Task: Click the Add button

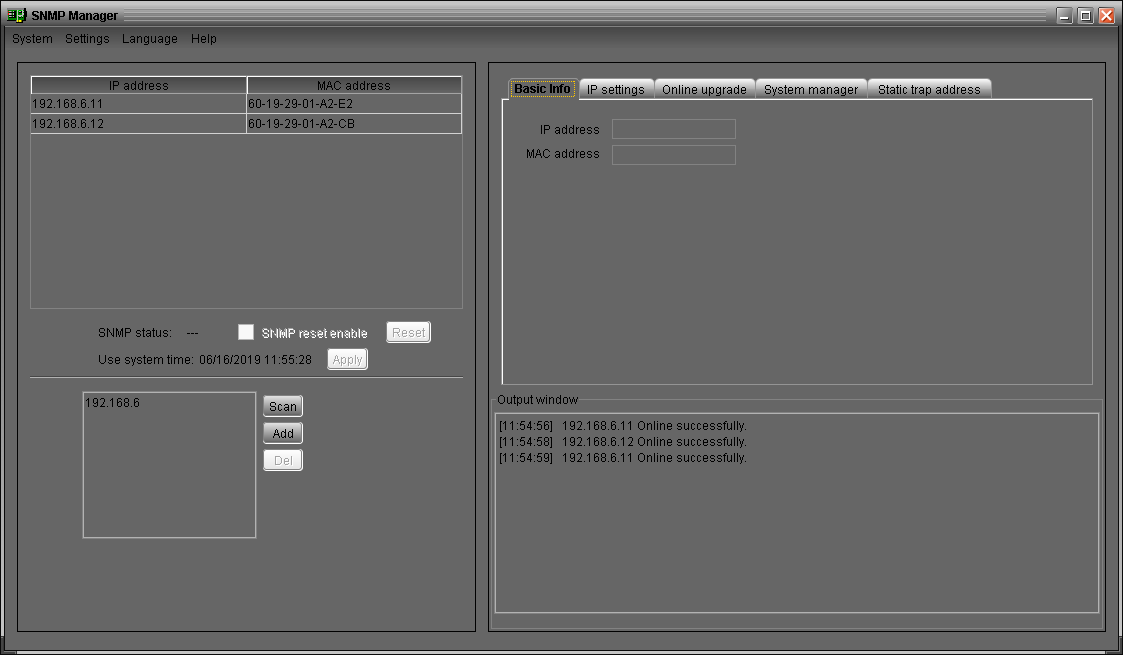Action: [x=283, y=433]
